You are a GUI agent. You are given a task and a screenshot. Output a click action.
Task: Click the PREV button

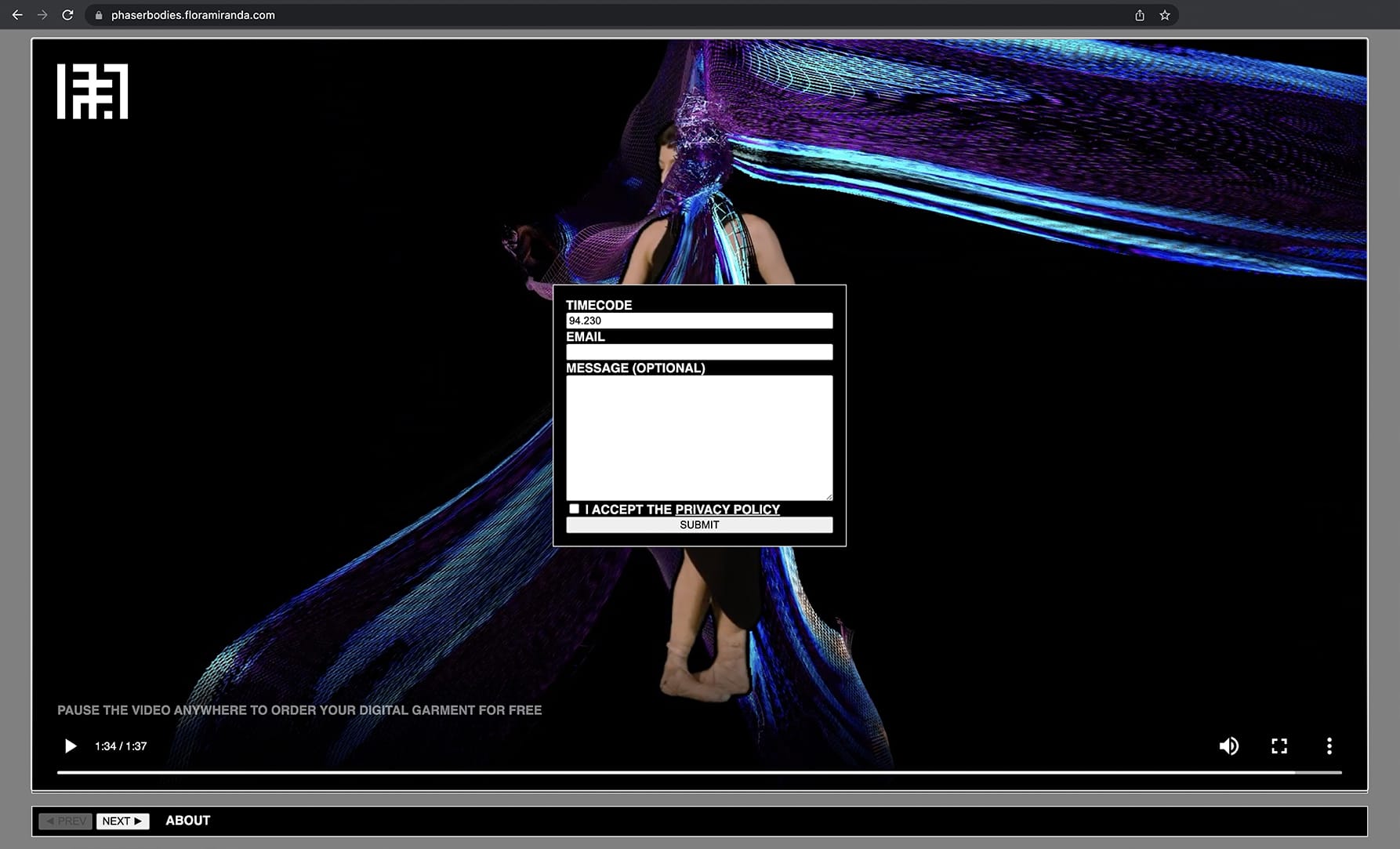pyautogui.click(x=66, y=821)
